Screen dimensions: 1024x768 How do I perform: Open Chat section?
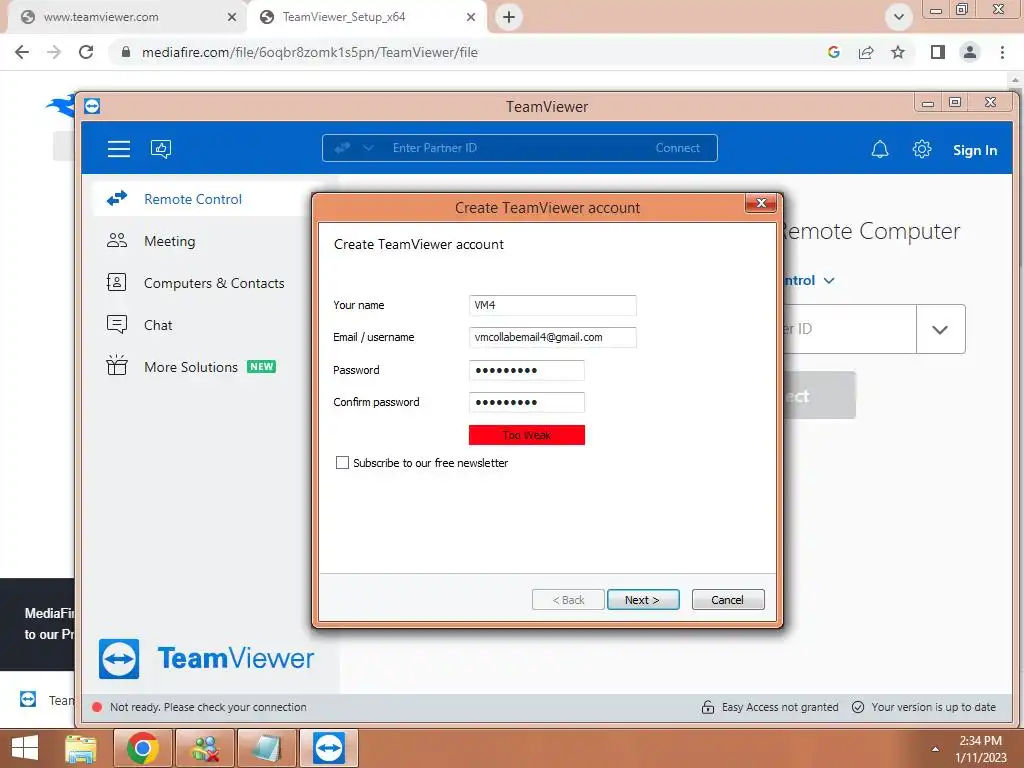158,325
